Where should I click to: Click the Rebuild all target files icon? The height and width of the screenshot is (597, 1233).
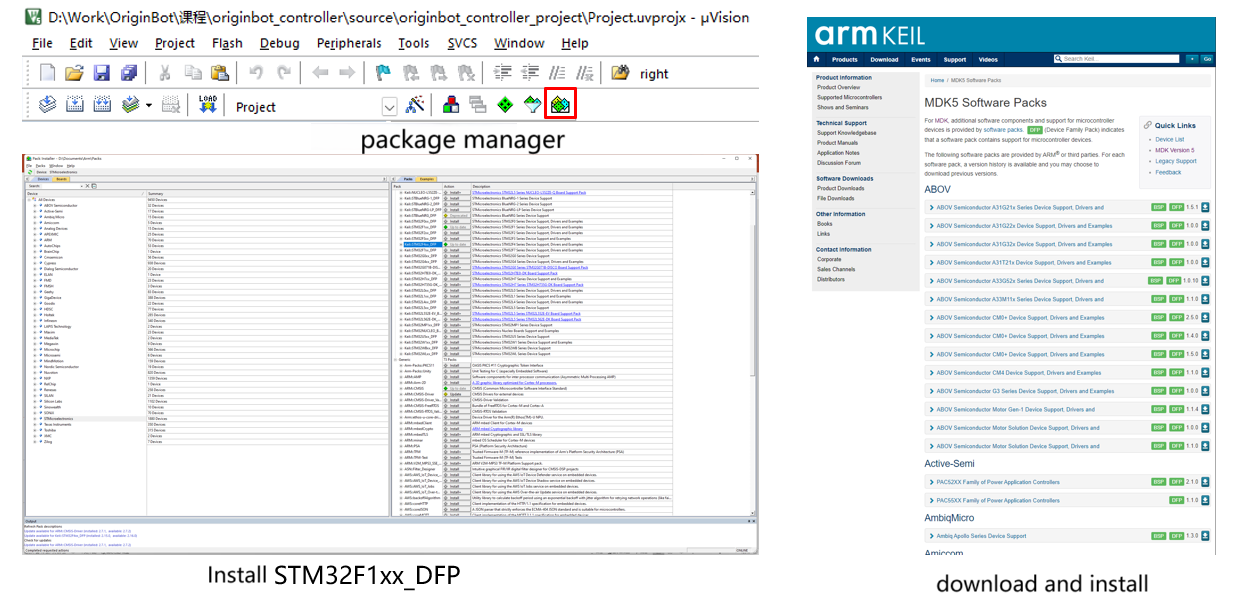(x=102, y=105)
